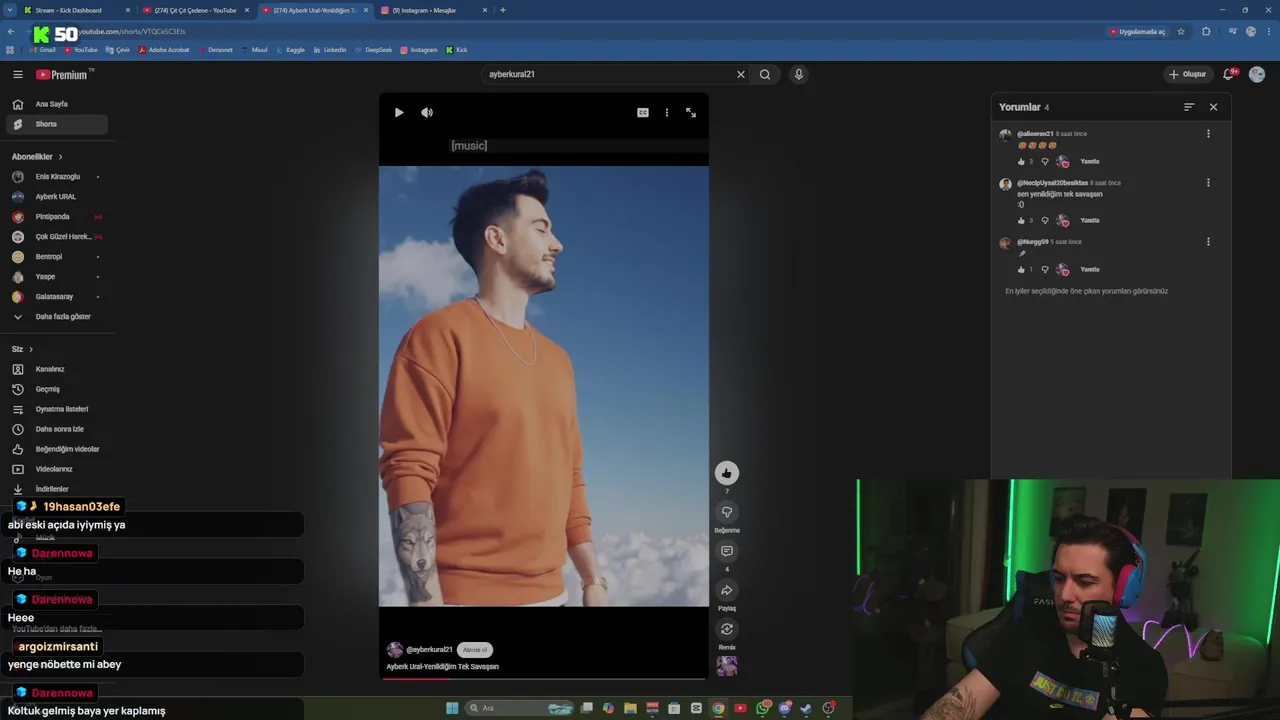This screenshot has height=720, width=1280.
Task: Open the Gmail bookmark
Action: pyautogui.click(x=43, y=50)
